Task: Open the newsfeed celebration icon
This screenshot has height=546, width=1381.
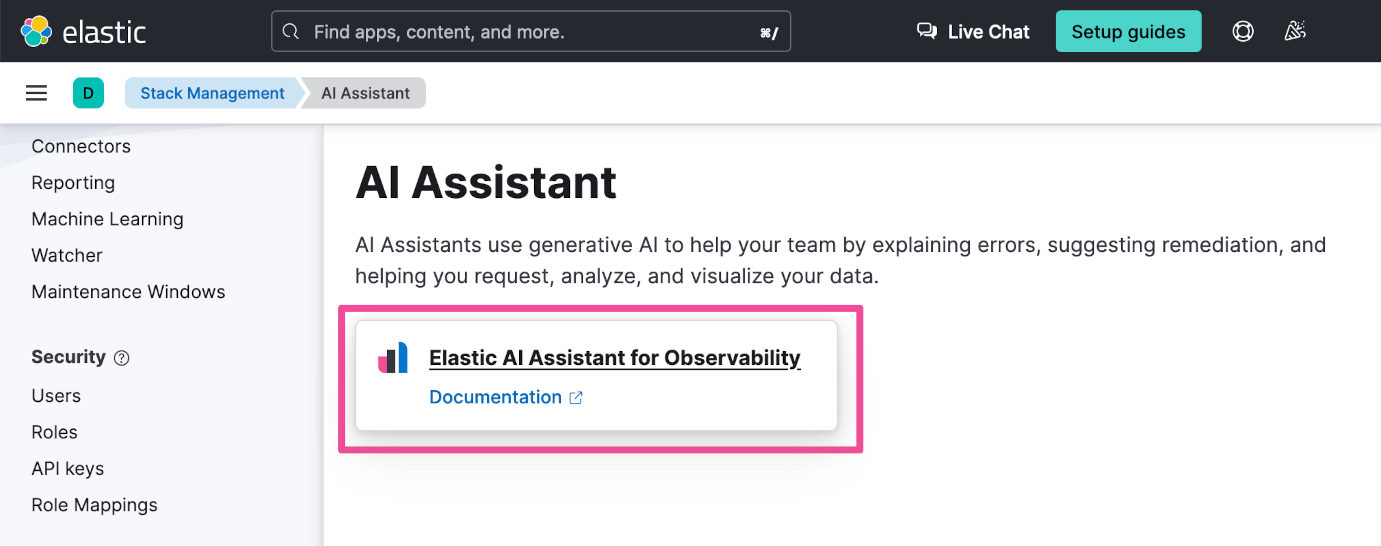Action: 1295,31
